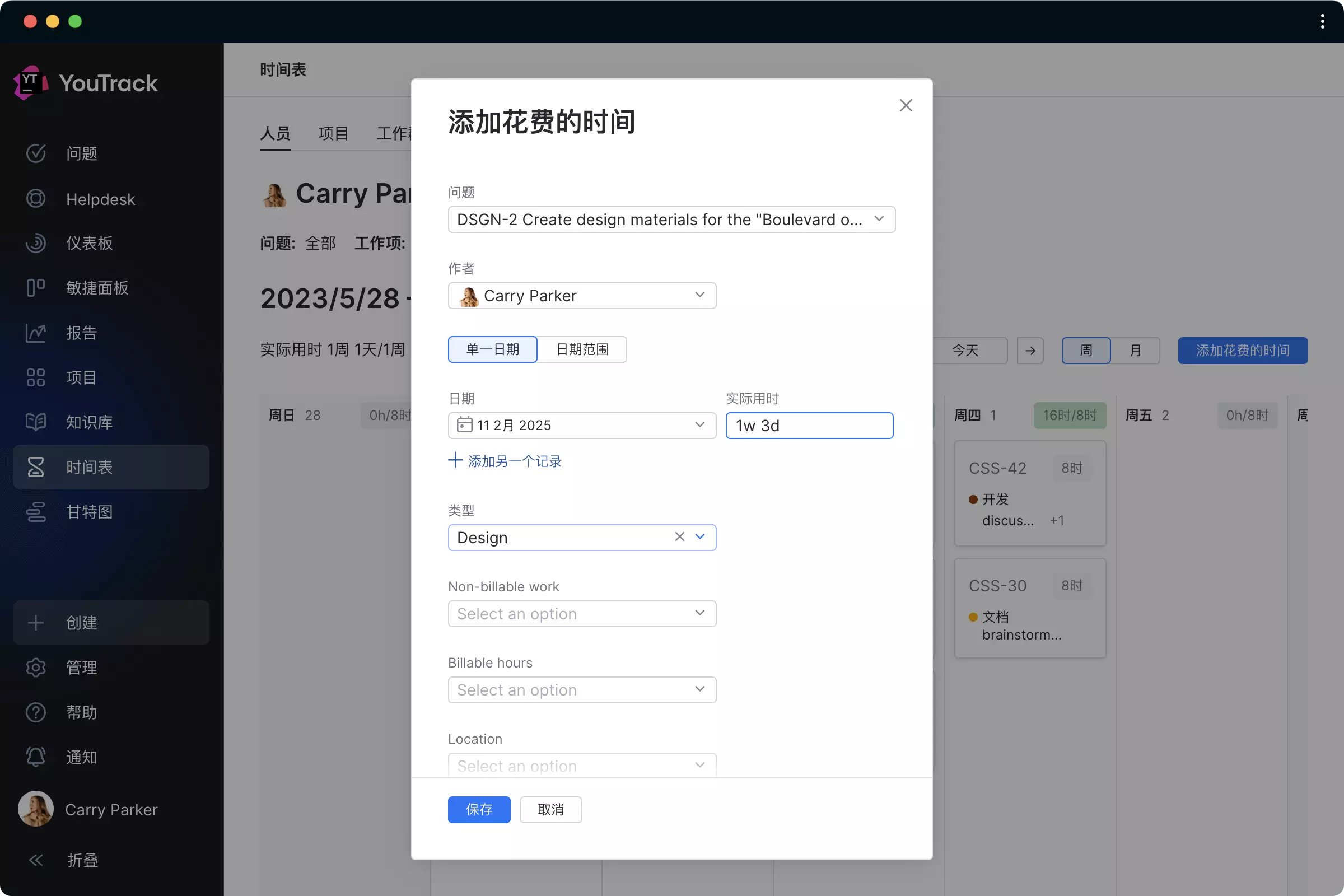Save the time entry with 保存
The width and height of the screenshot is (1344, 896).
pos(479,810)
